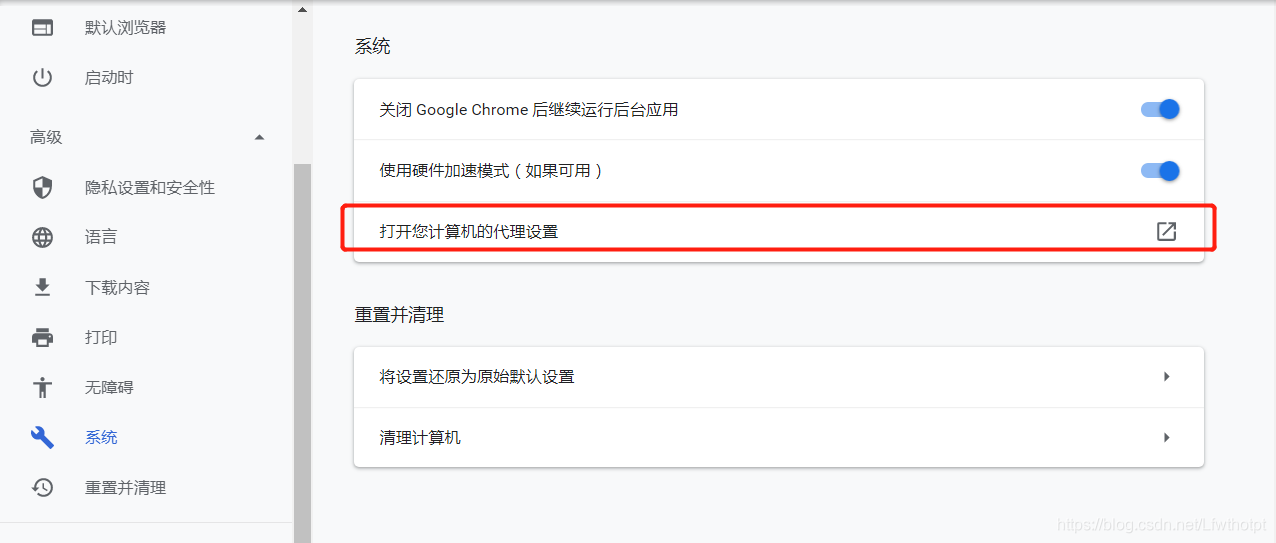The image size is (1276, 543).
Task: Open arrow for 将设置还原为原始默认设置
Action: point(1166,377)
